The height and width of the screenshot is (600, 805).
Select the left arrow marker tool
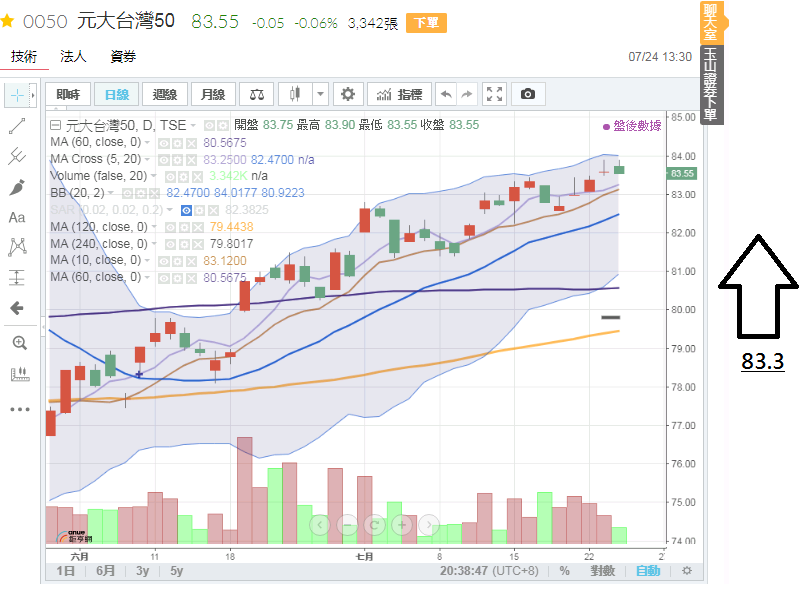pos(17,308)
